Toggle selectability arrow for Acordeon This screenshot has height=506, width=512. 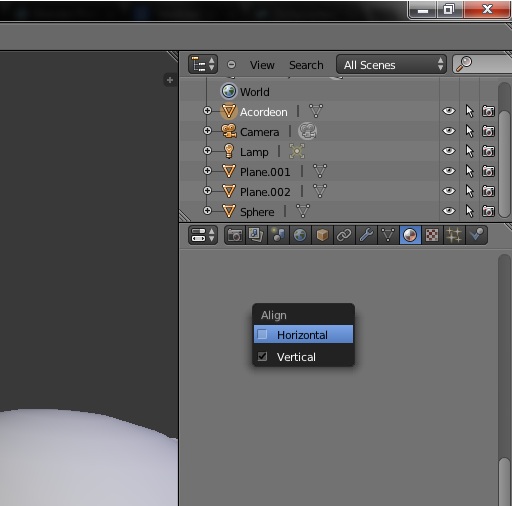(x=469, y=111)
